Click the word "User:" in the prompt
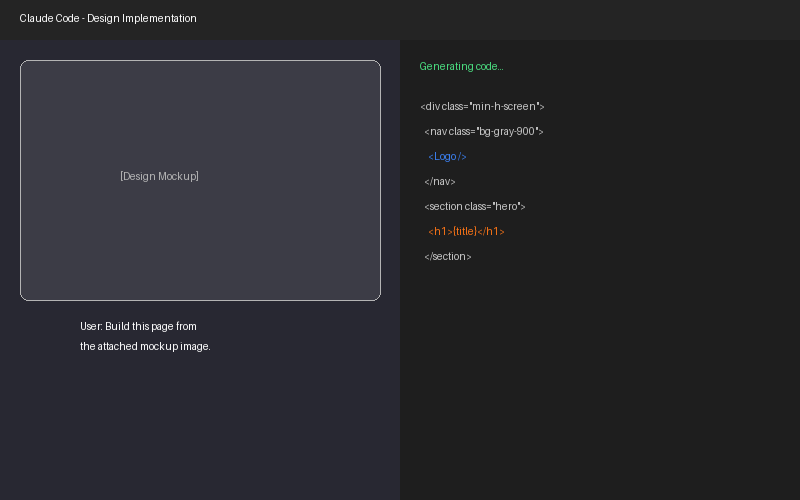This screenshot has height=500, width=800. pyautogui.click(x=92, y=327)
